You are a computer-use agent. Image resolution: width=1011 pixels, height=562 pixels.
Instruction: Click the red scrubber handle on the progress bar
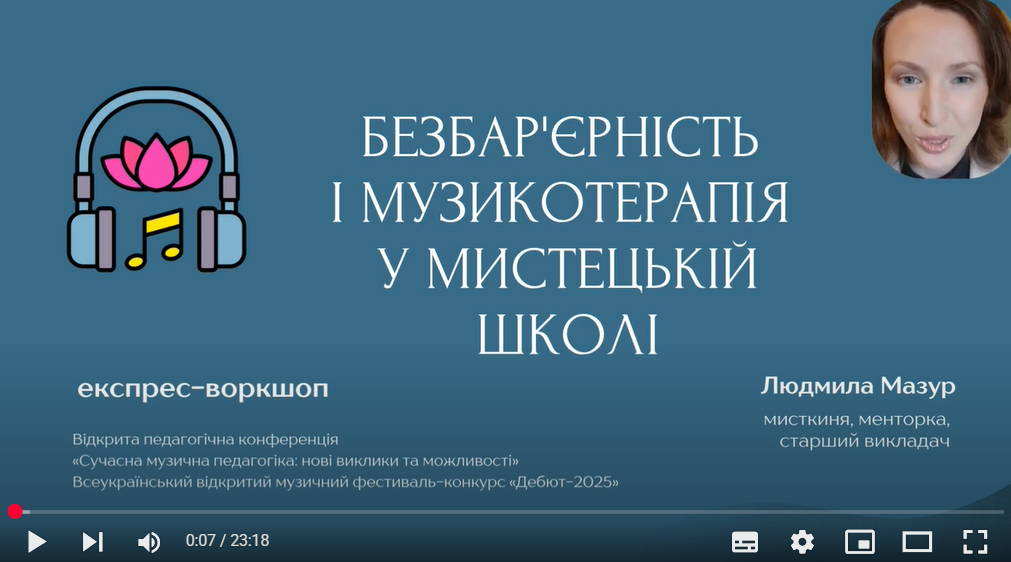(x=15, y=512)
